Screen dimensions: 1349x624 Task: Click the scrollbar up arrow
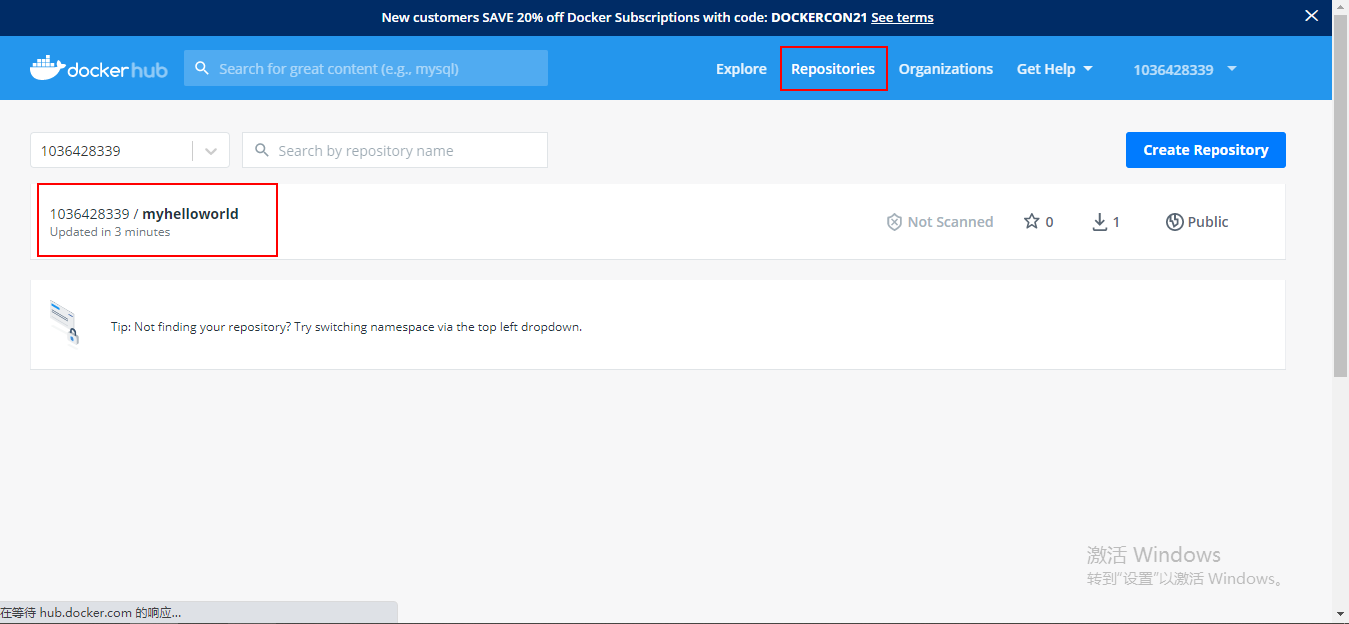point(1340,7)
